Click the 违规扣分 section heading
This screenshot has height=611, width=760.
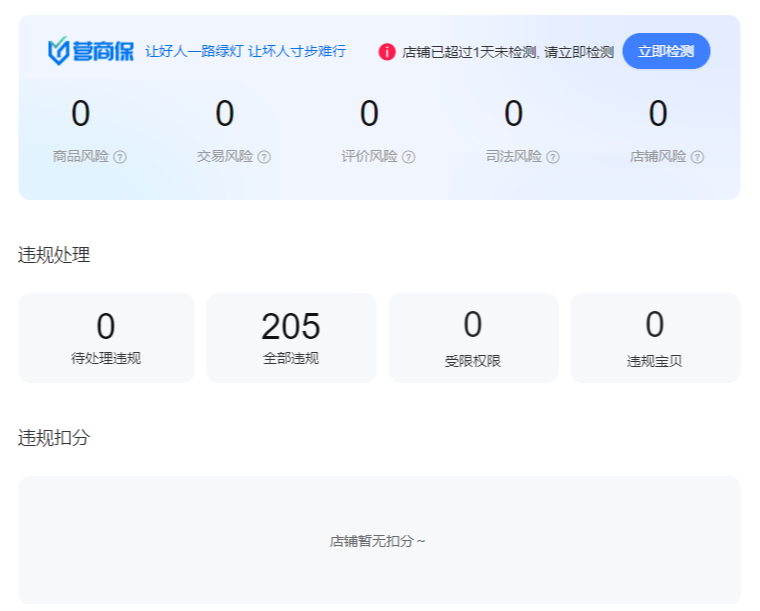tap(54, 438)
